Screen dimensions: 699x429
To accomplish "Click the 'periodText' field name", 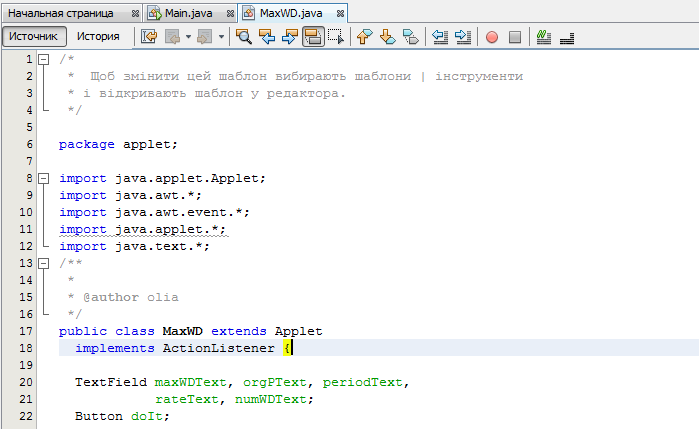I will pos(362,383).
